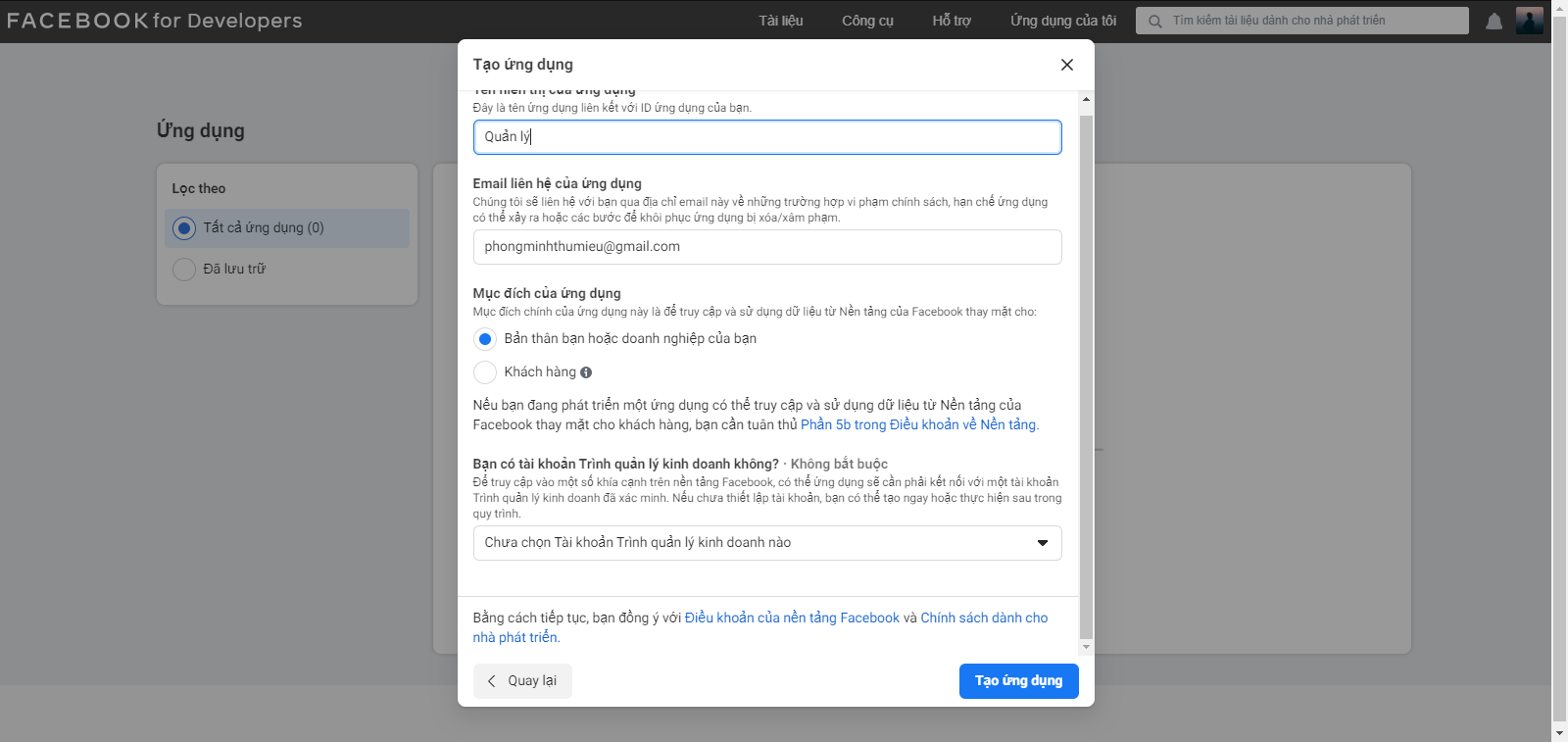Screen dimensions: 1568x742
Task: Click the contact email input field
Action: 767,247
